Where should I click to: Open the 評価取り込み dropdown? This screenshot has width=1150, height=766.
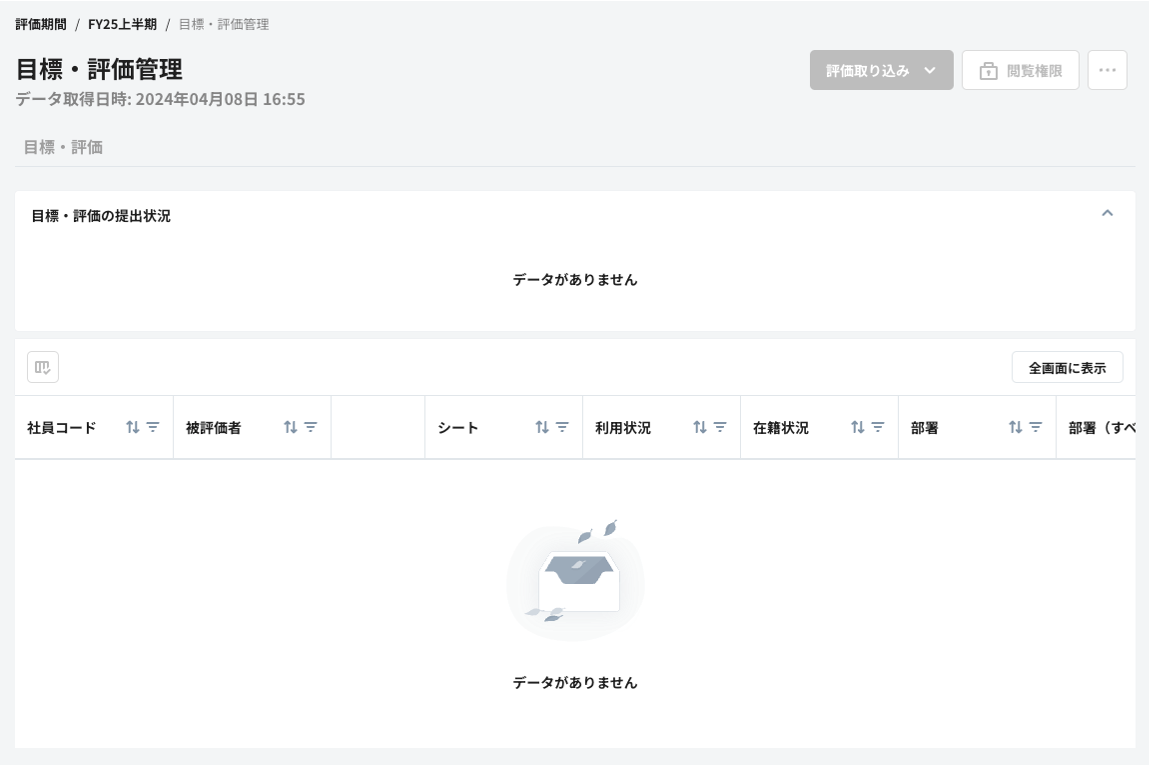pos(881,70)
